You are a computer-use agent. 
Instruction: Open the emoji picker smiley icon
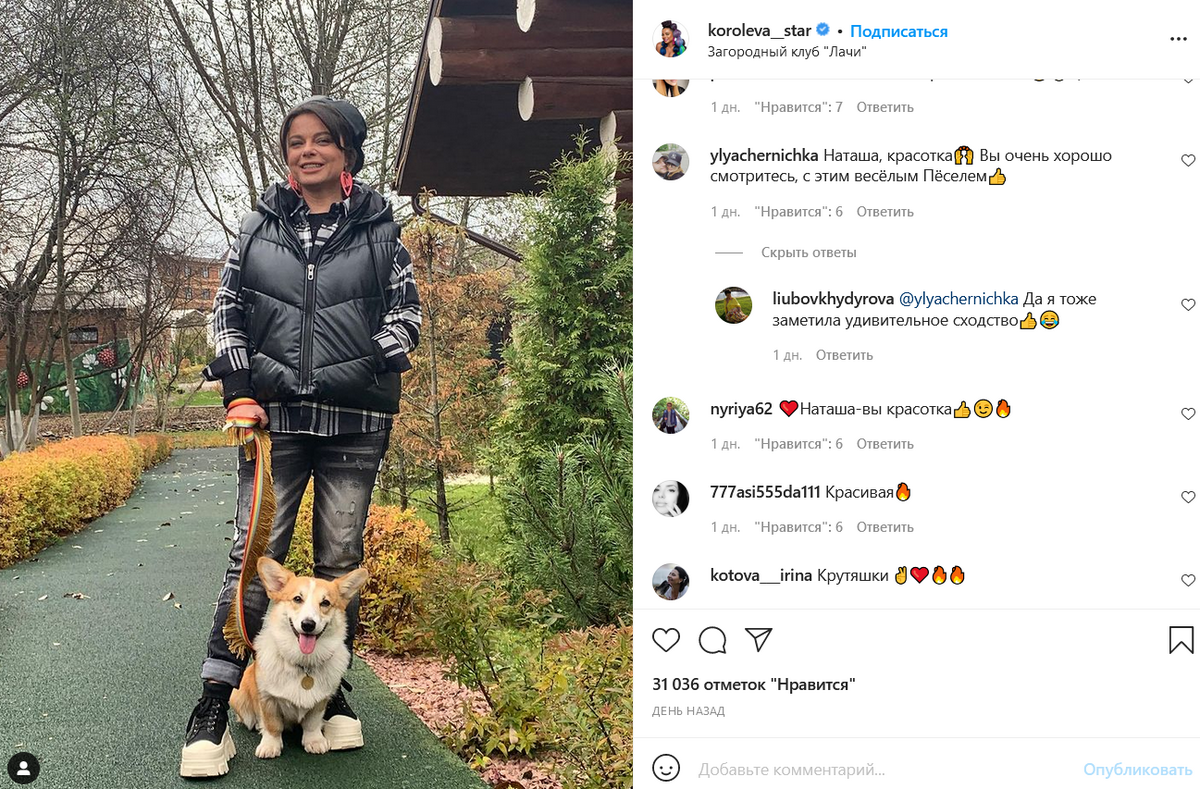coord(666,768)
